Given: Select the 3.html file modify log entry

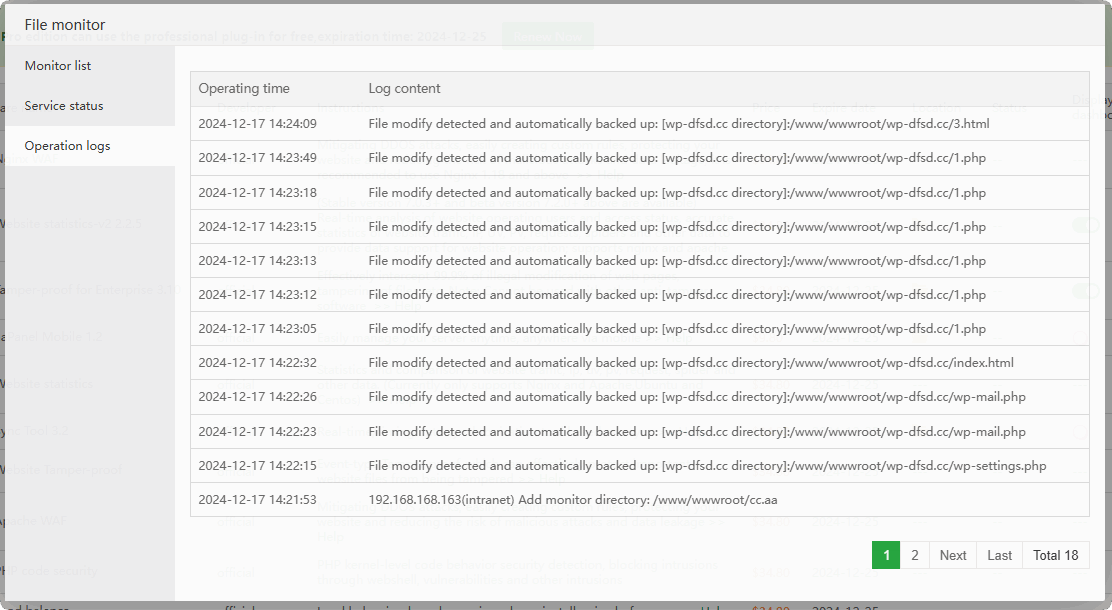Looking at the screenshot, I should (x=679, y=124).
